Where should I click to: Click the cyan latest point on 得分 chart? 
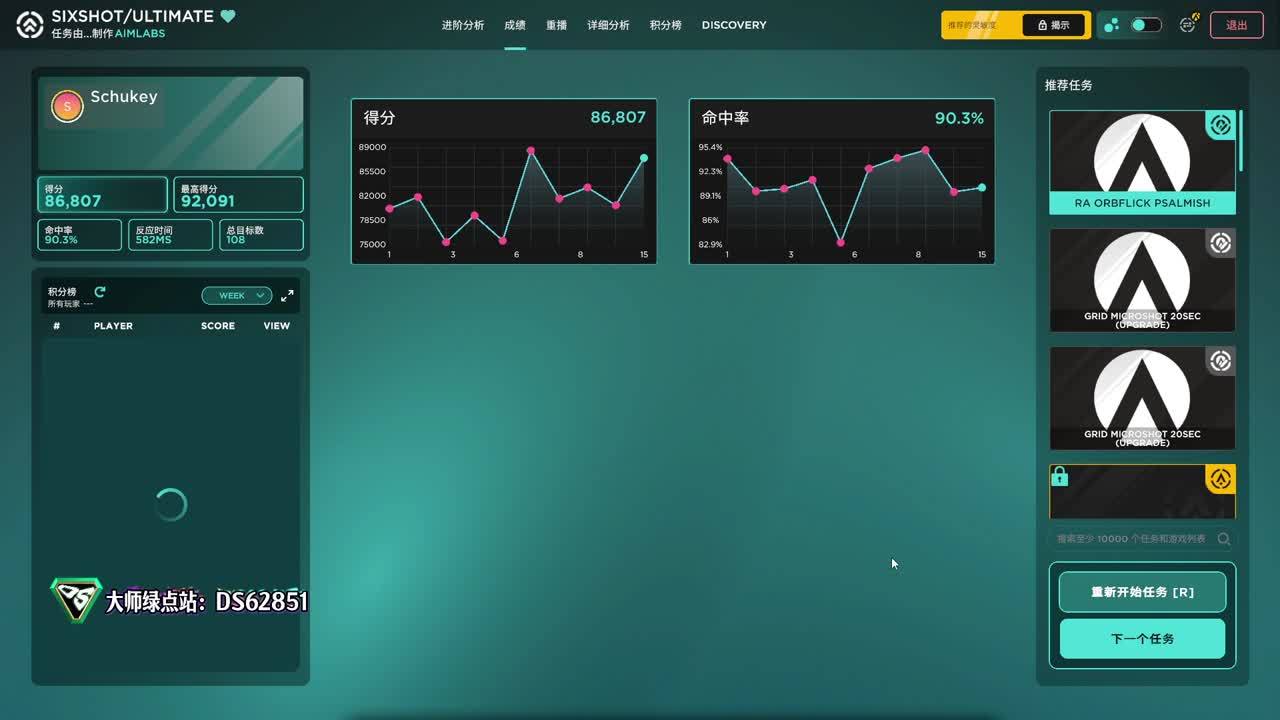coord(644,158)
